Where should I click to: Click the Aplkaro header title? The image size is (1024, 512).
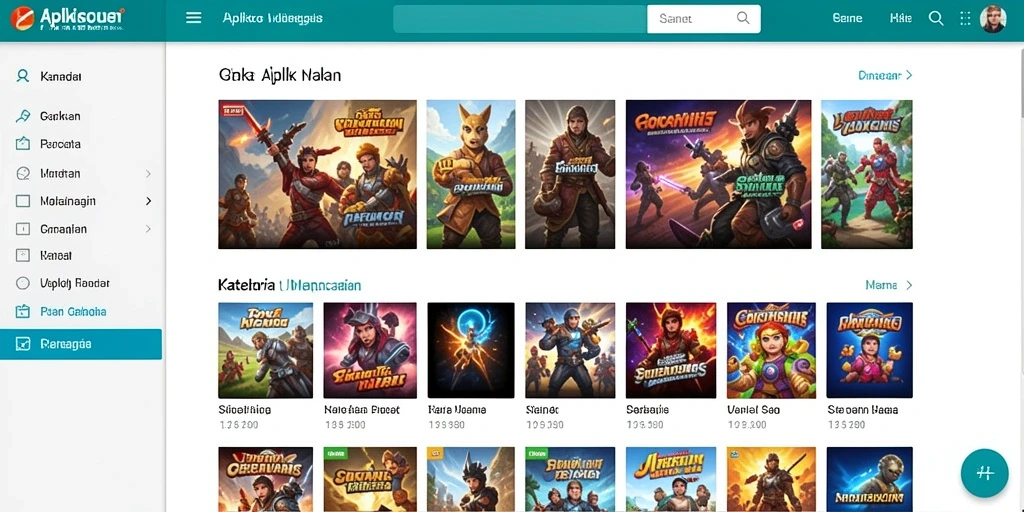272,18
